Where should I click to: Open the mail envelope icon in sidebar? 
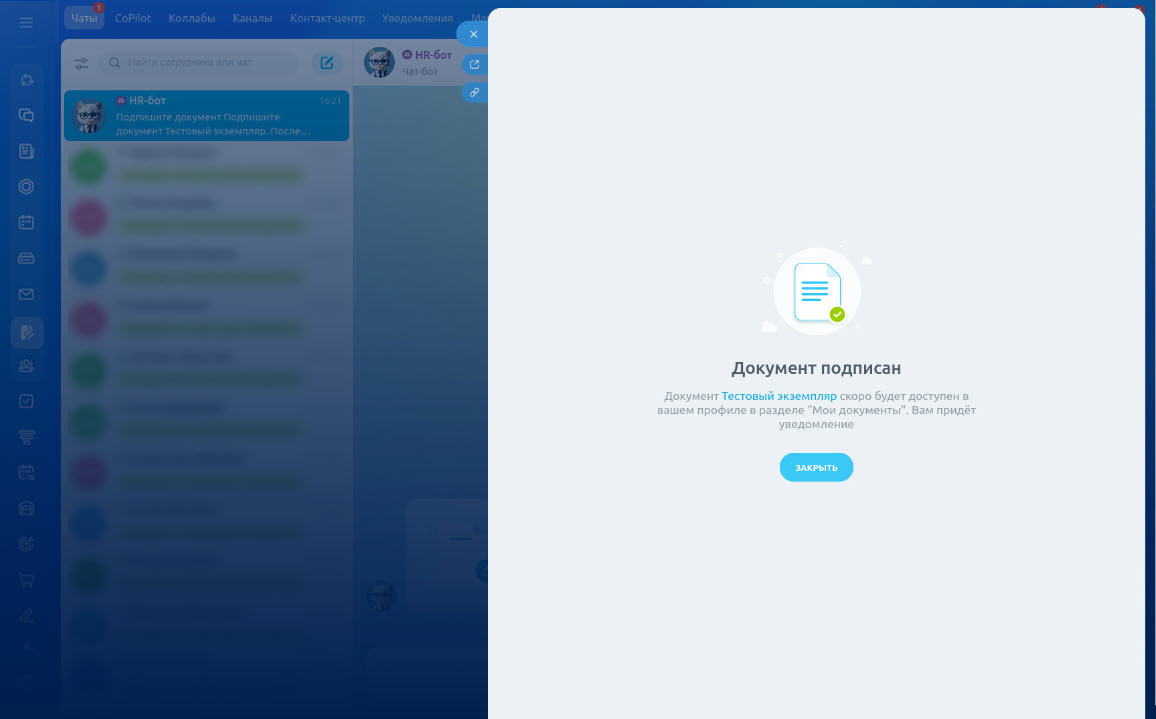(x=27, y=294)
